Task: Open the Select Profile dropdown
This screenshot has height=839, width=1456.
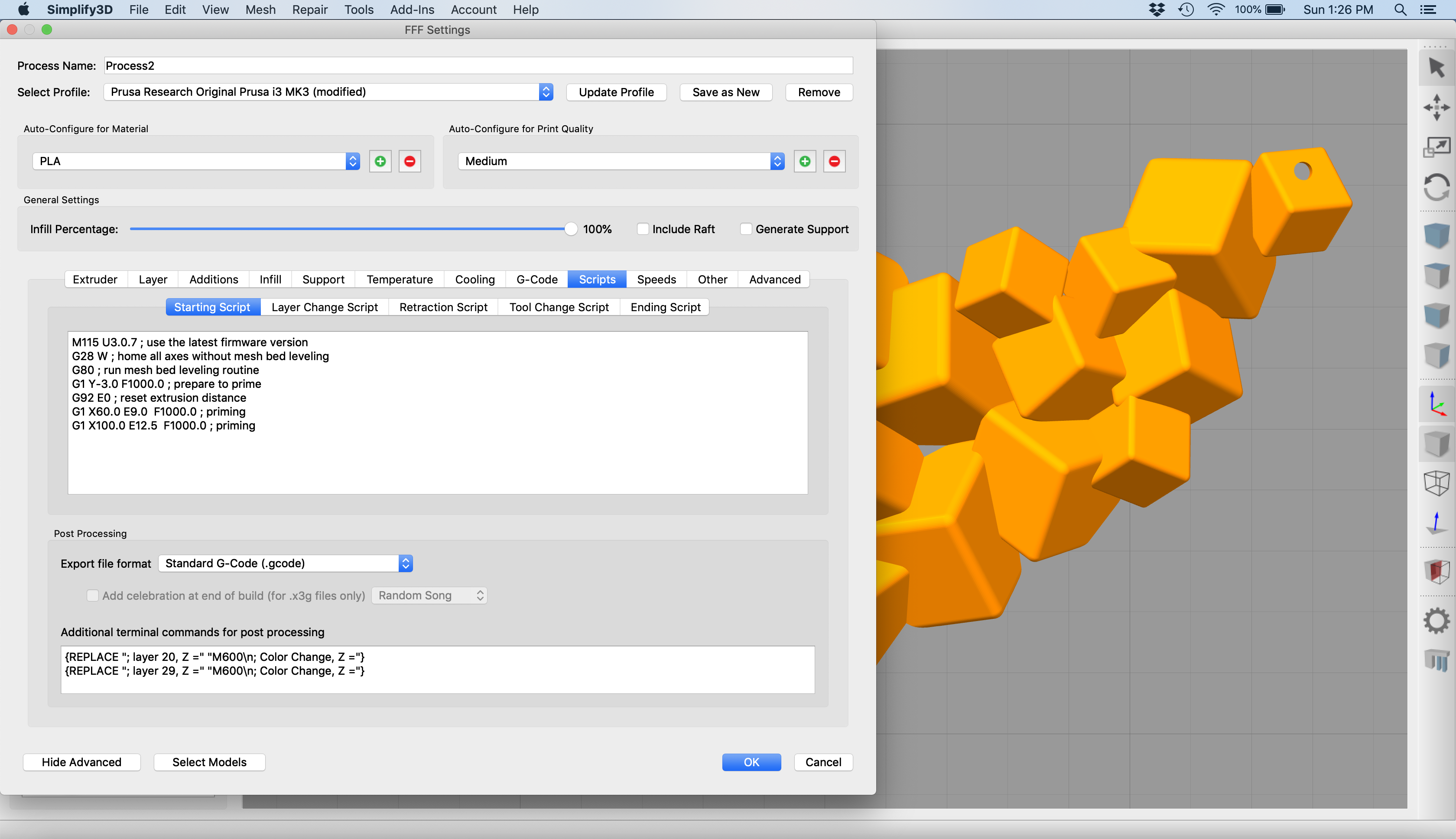Action: click(328, 92)
